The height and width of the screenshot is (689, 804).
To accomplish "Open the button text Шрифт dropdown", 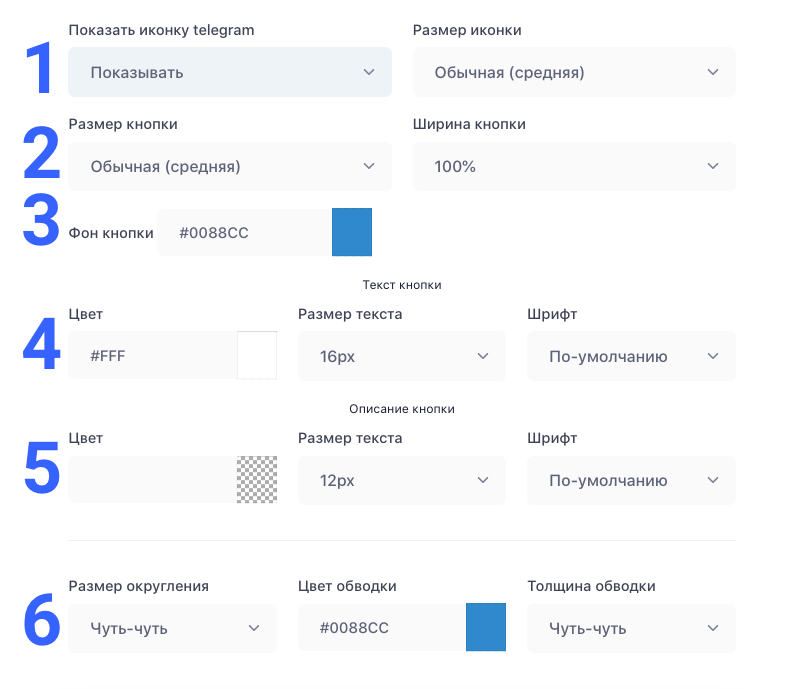I will point(631,356).
